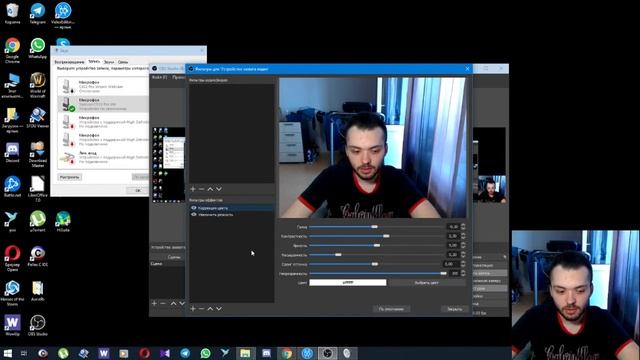Click OK button in Sound dialog
The height and width of the screenshot is (360, 640).
[137, 190]
